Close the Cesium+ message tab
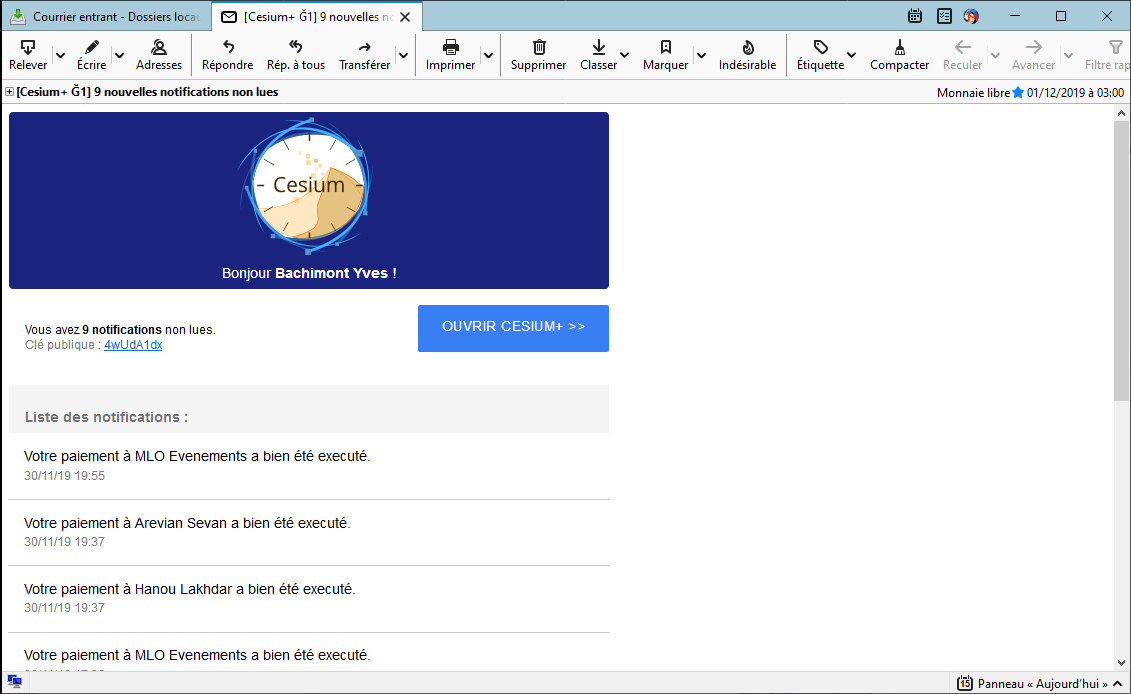The width and height of the screenshot is (1131, 694). tap(405, 17)
